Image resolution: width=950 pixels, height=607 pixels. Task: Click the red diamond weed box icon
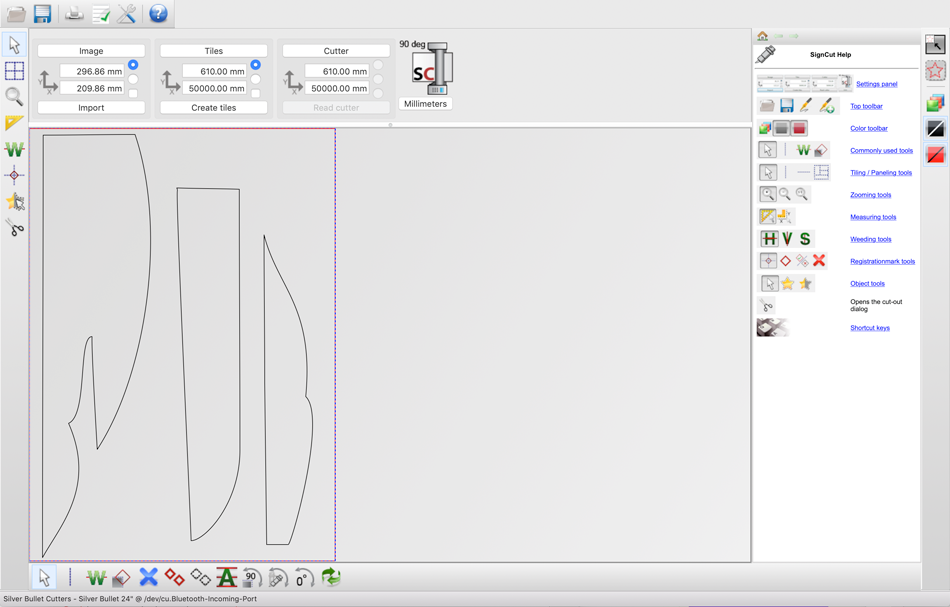[122, 578]
